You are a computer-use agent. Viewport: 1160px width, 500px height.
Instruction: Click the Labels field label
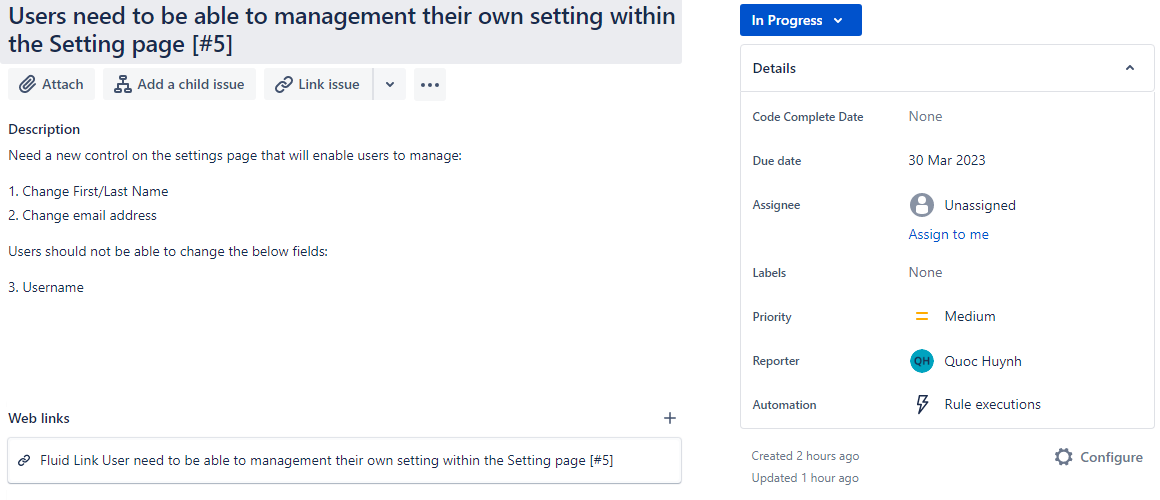pyautogui.click(x=769, y=272)
